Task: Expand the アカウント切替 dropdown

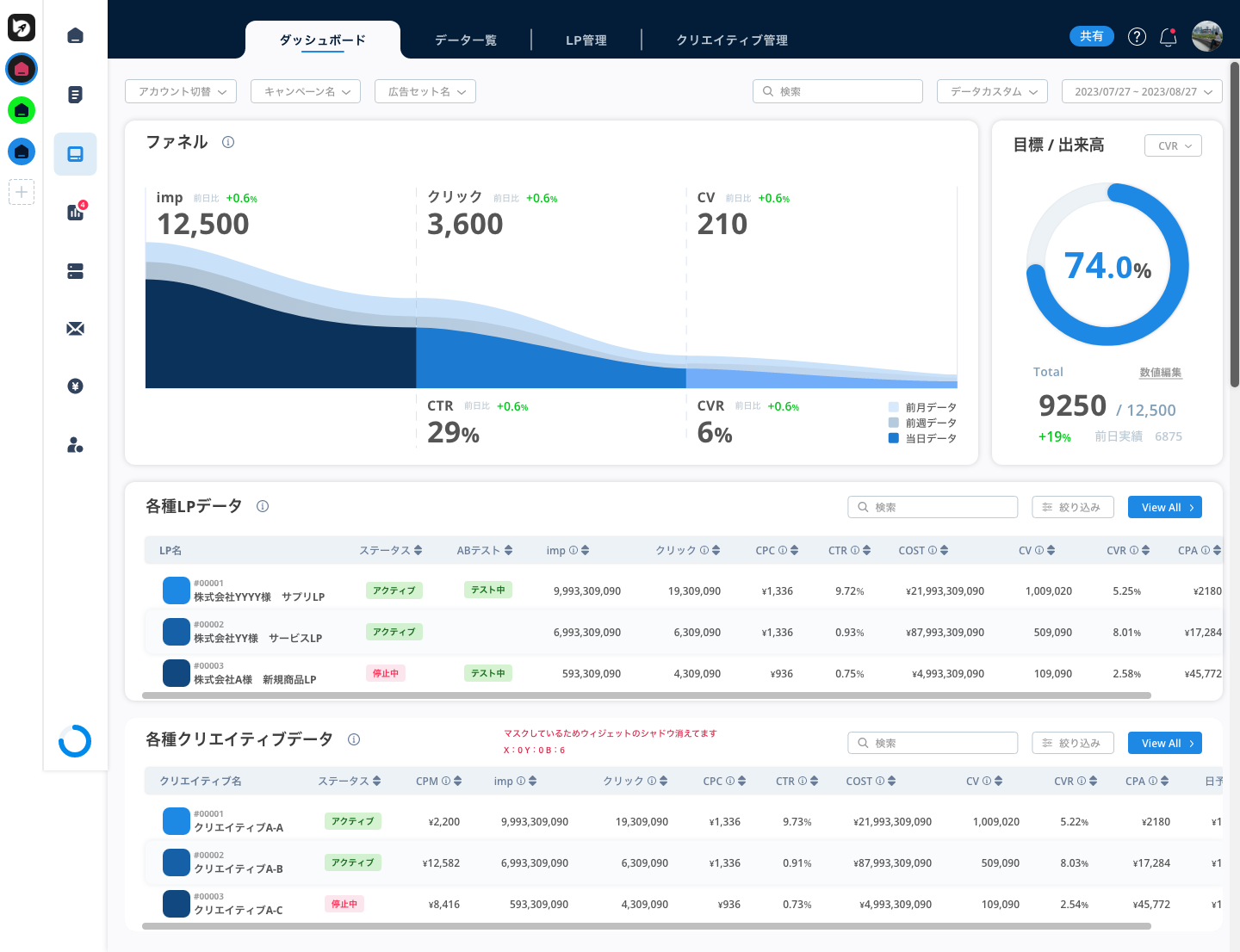Action: coord(181,91)
